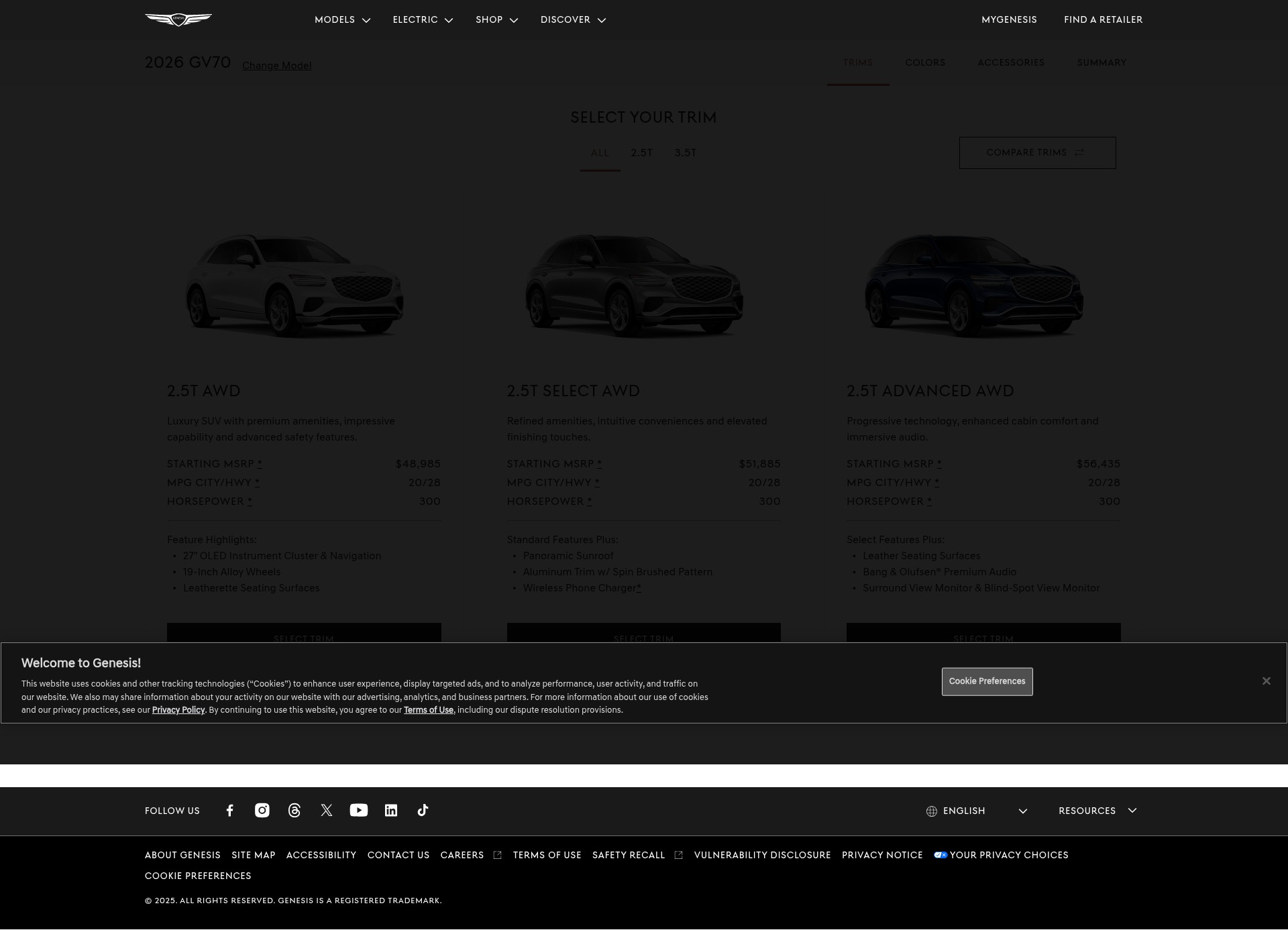Select Trim for 2.5T Select AWD
Image resolution: width=1288 pixels, height=930 pixels.
pos(643,633)
